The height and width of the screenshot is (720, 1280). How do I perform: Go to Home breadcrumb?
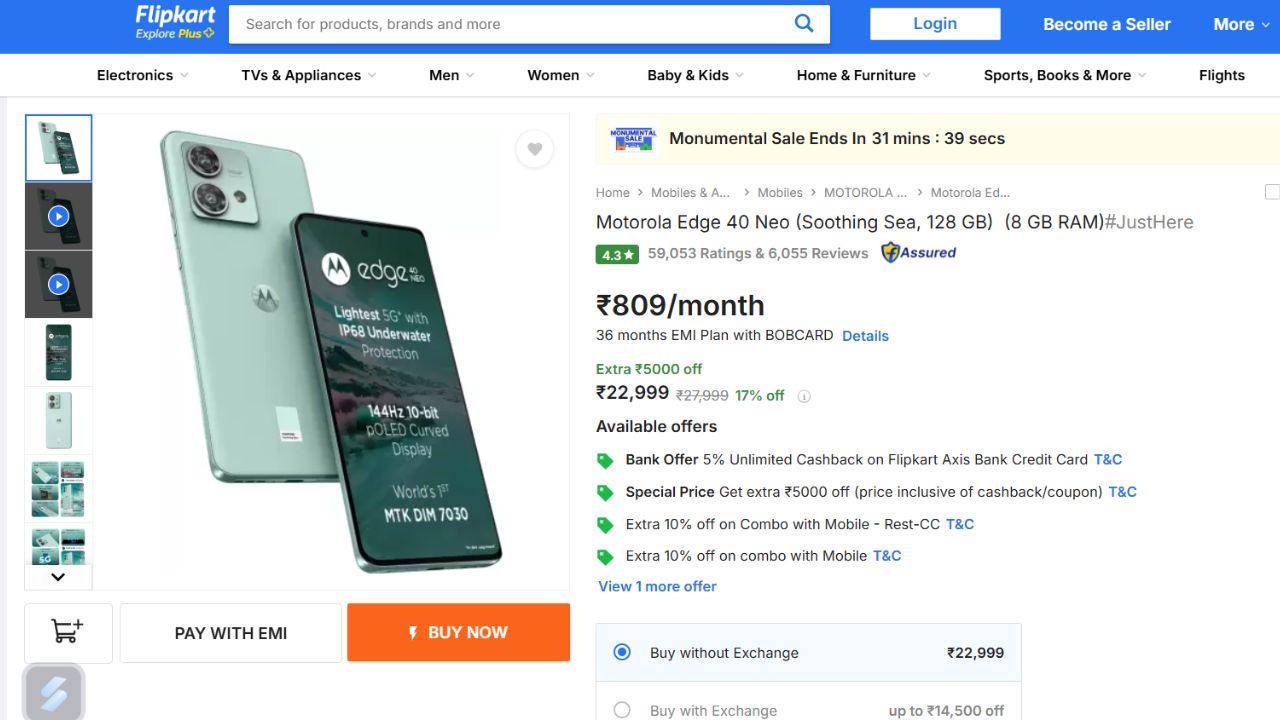(x=613, y=192)
